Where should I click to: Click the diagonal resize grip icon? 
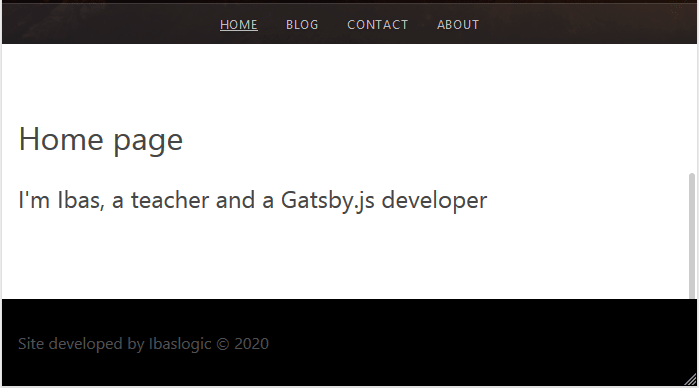[x=690, y=380]
